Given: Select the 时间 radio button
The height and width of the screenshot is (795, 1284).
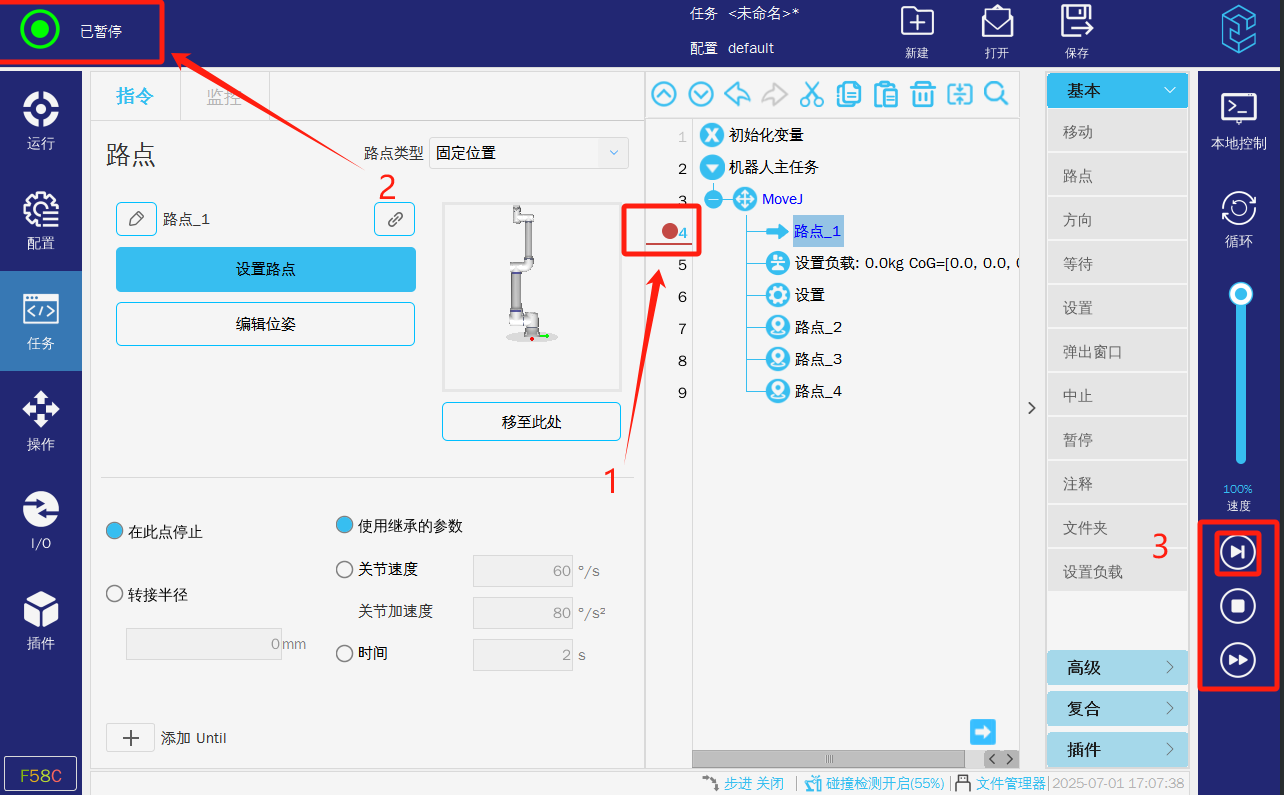Looking at the screenshot, I should coord(345,653).
